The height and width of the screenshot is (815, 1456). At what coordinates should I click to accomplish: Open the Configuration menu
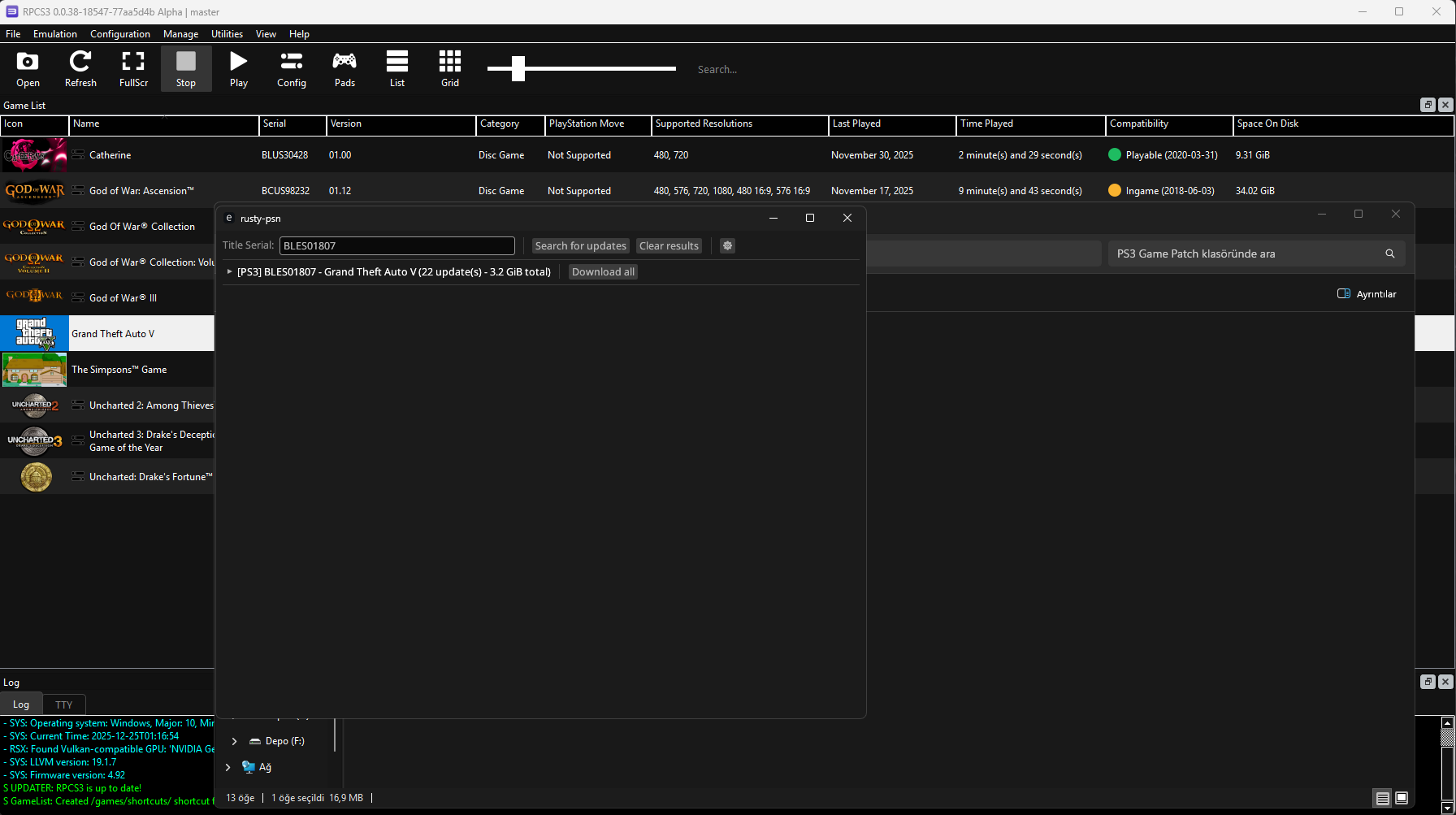pos(120,34)
